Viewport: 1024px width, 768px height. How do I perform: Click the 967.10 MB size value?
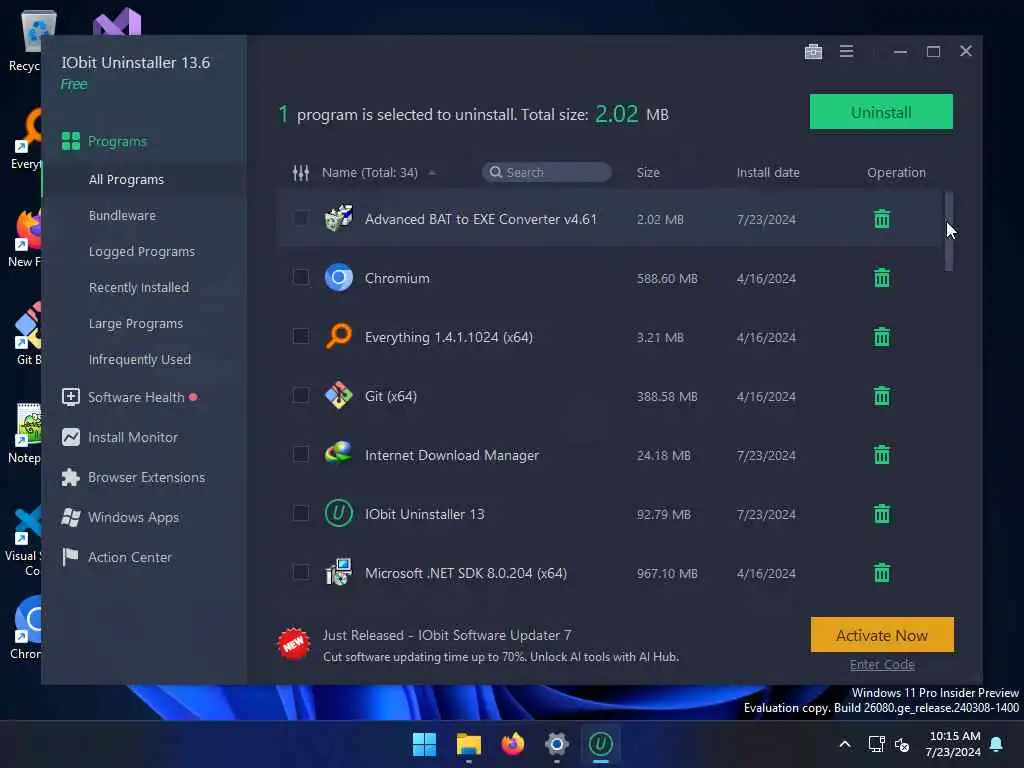point(667,573)
